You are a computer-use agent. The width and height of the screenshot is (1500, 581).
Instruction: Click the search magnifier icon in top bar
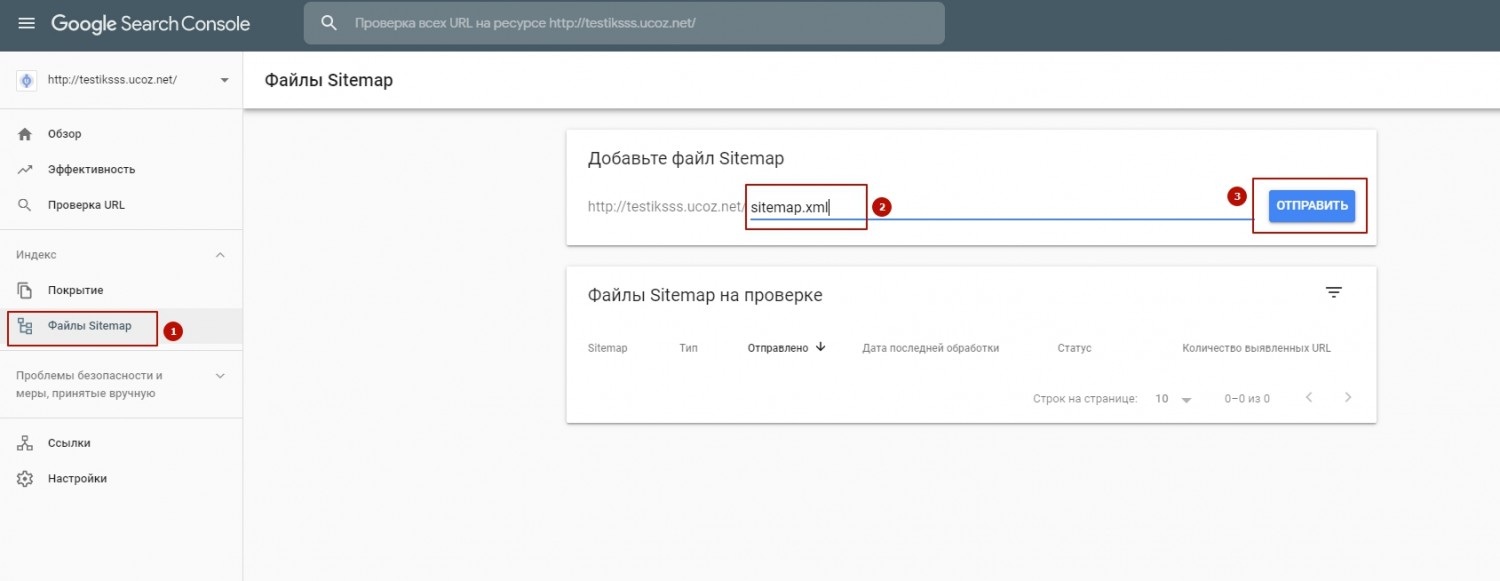pyautogui.click(x=328, y=23)
